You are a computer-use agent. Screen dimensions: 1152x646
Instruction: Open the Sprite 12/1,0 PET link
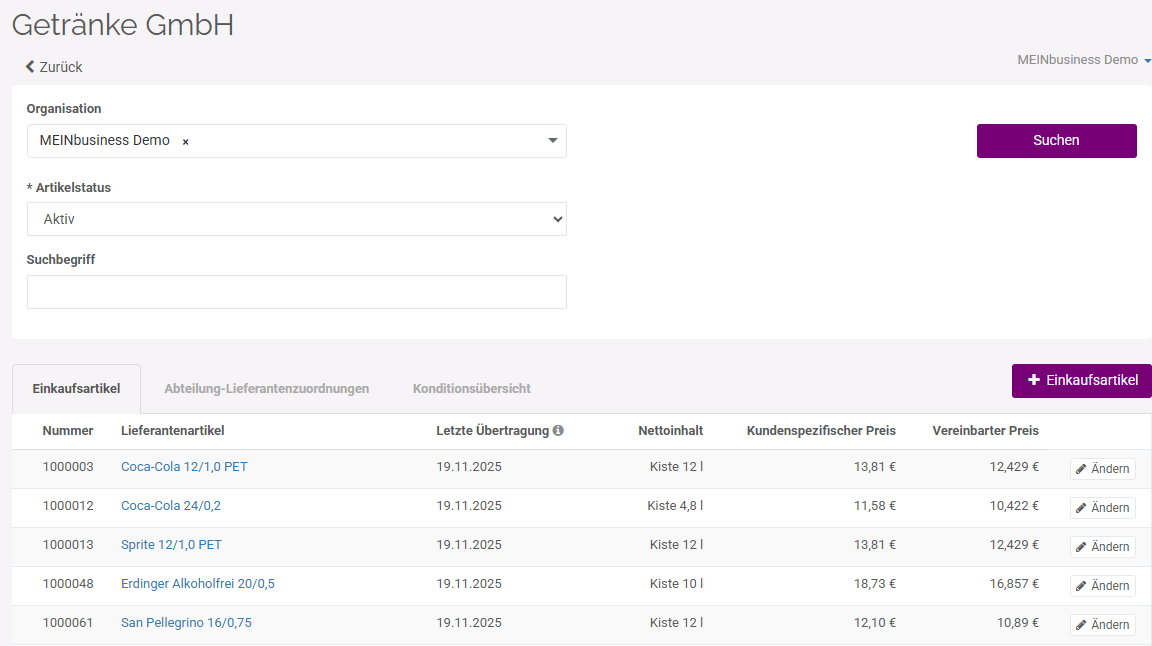click(x=171, y=545)
